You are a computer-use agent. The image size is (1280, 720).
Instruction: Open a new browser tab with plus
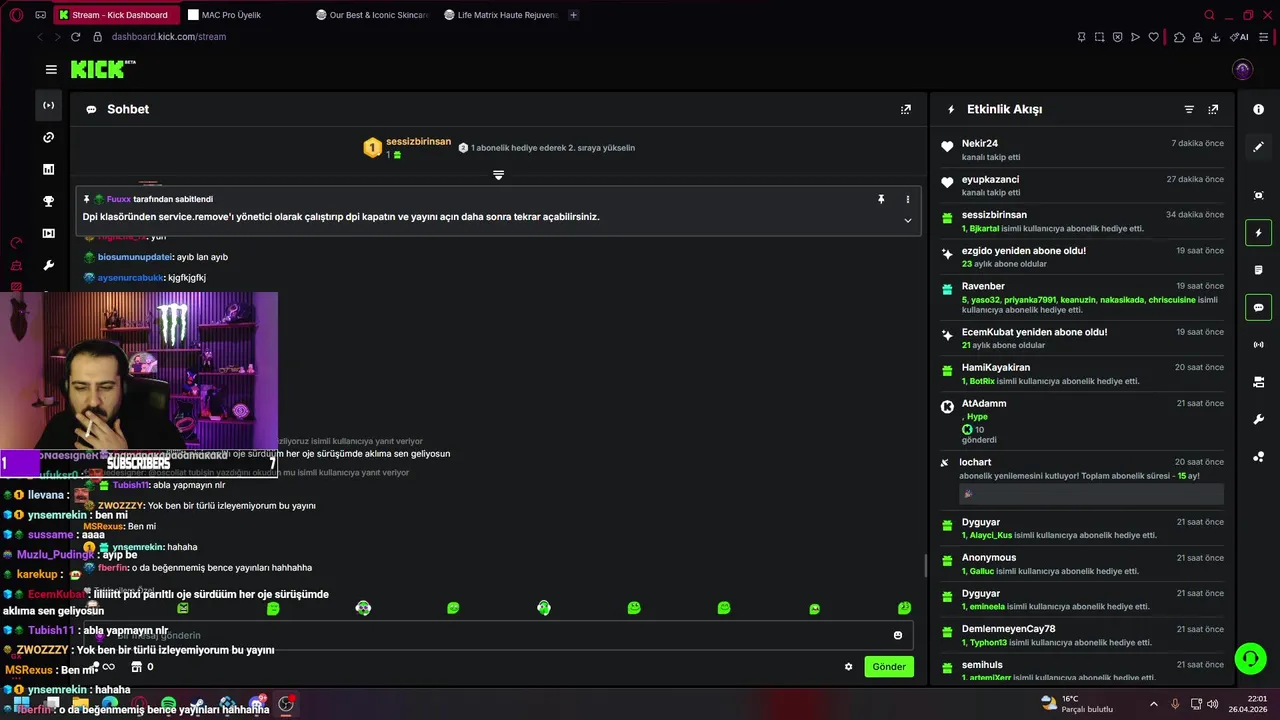[x=573, y=15]
